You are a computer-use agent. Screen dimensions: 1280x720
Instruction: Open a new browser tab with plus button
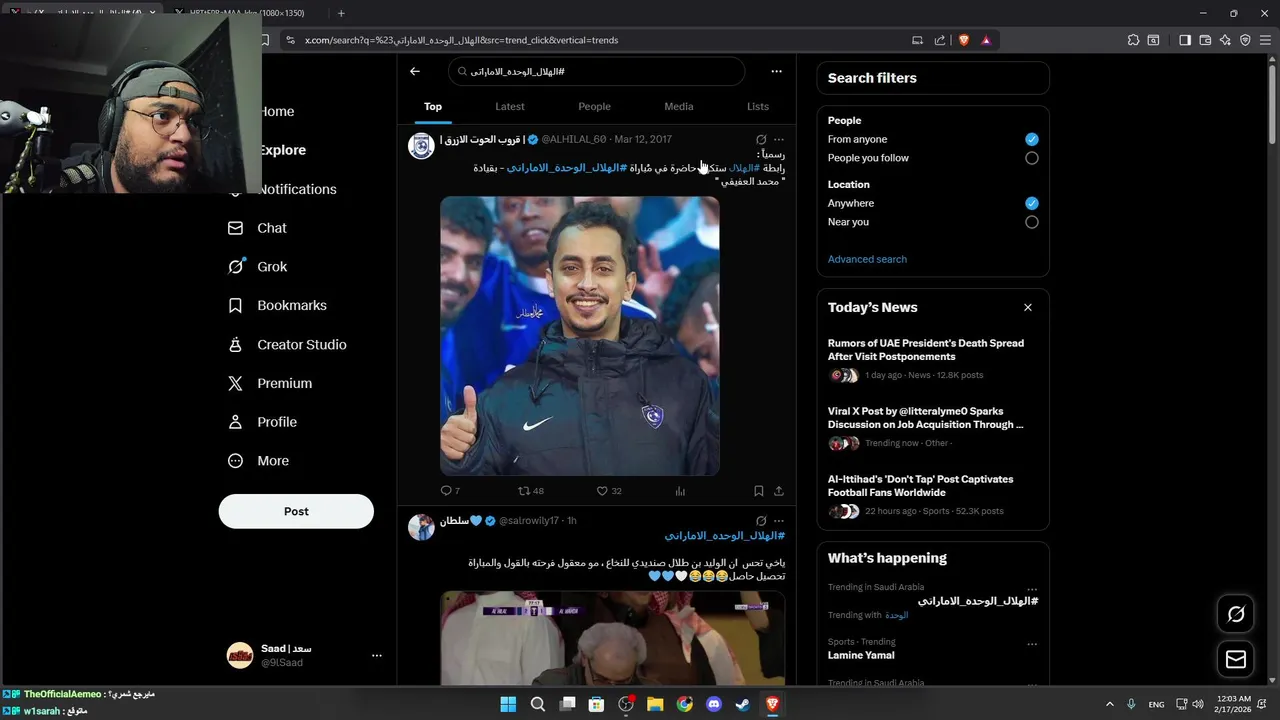(x=341, y=13)
